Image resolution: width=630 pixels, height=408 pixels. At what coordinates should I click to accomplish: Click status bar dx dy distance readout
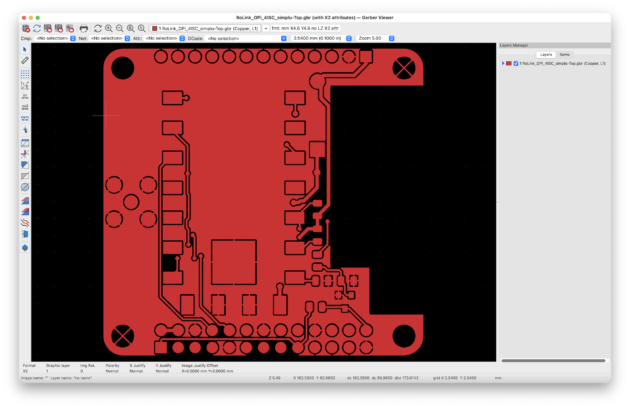[x=382, y=378]
